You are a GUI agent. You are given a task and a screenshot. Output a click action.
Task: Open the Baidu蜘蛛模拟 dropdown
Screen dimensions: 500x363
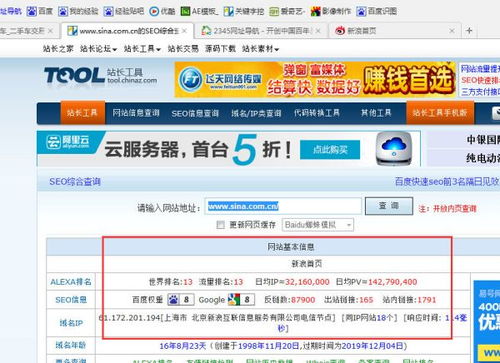(318, 225)
